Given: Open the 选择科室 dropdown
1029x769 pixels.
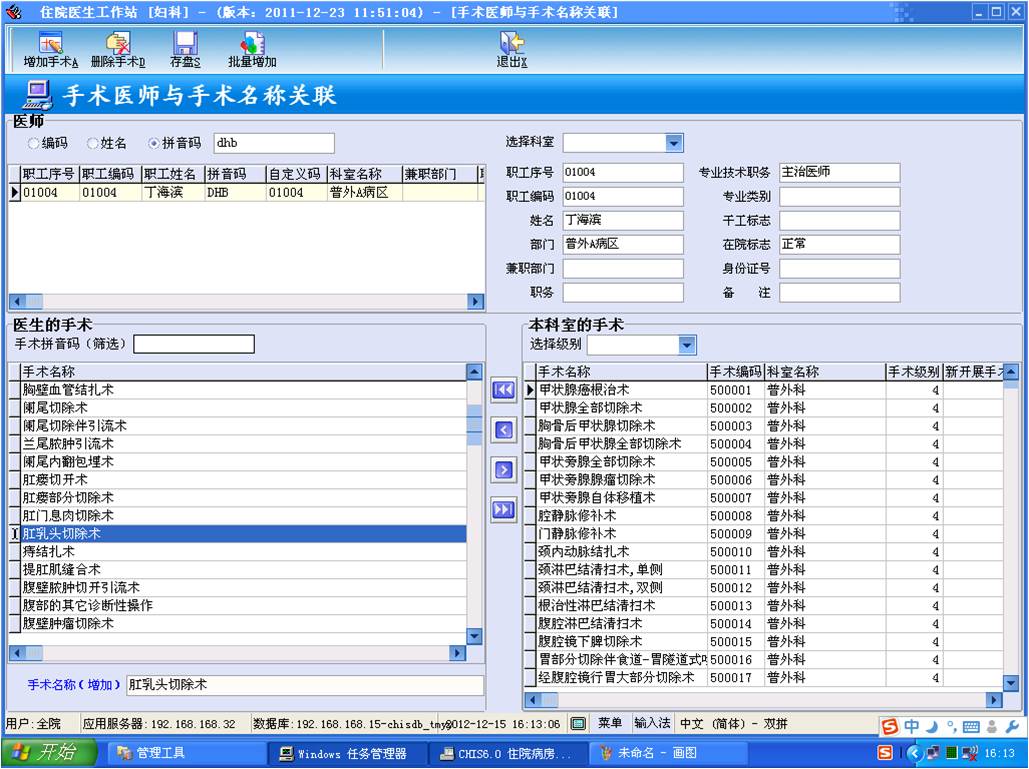Looking at the screenshot, I should 674,143.
